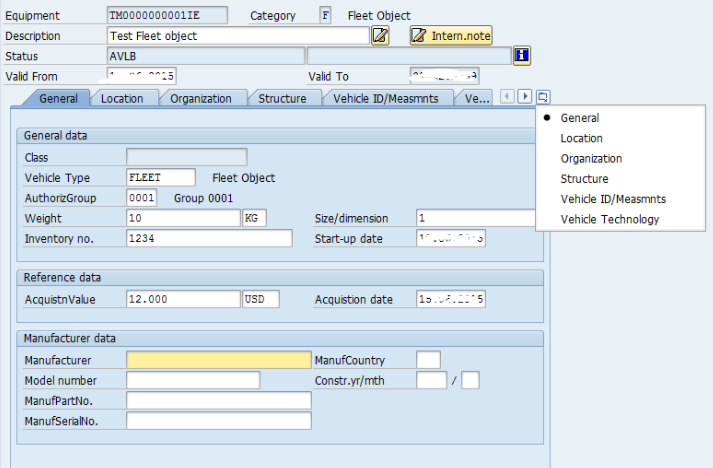Click the ManufCountry field
This screenshot has width=713, height=468.
428,360
